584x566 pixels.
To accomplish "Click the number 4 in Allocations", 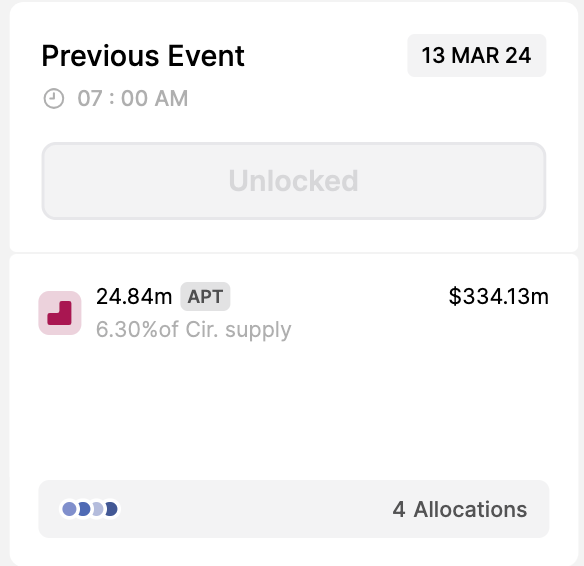I will pyautogui.click(x=399, y=509).
